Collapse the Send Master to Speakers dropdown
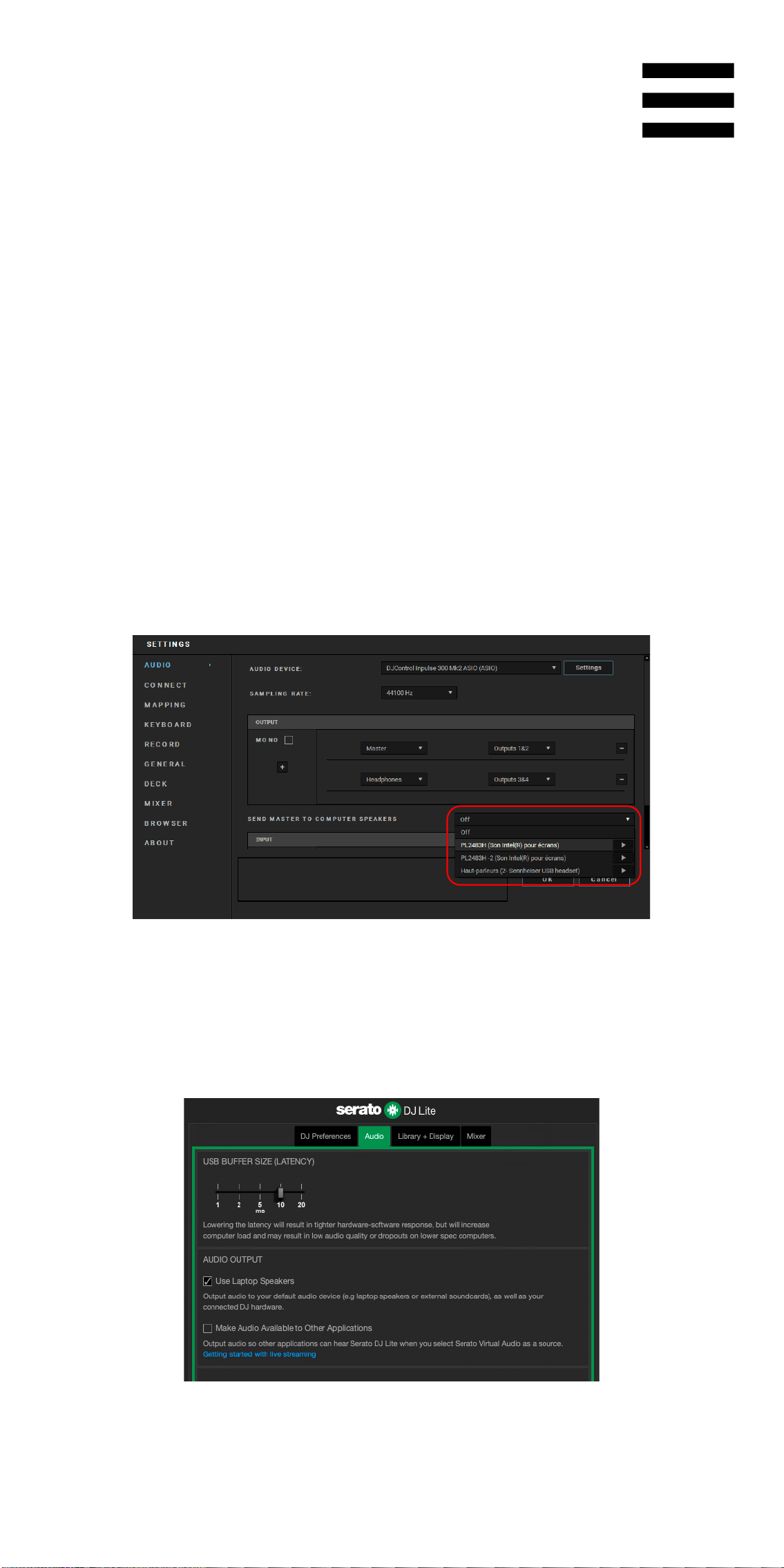Image resolution: width=784 pixels, height=1568 pixels. click(544, 820)
